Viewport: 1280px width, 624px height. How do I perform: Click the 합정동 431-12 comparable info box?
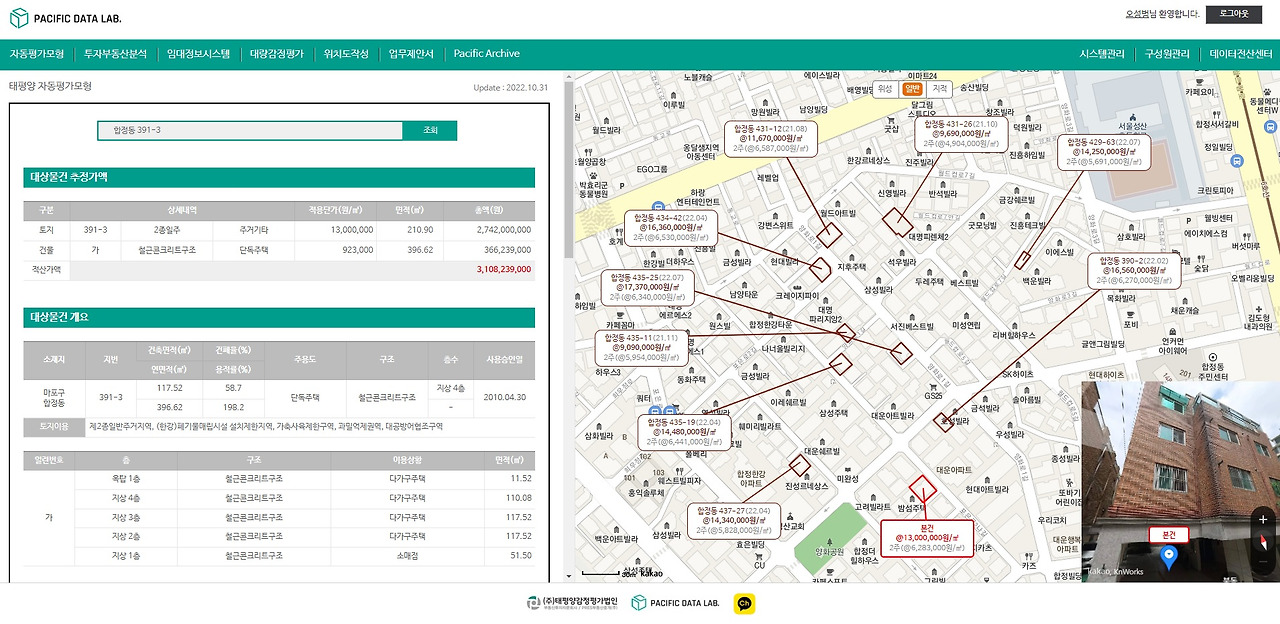pos(770,139)
